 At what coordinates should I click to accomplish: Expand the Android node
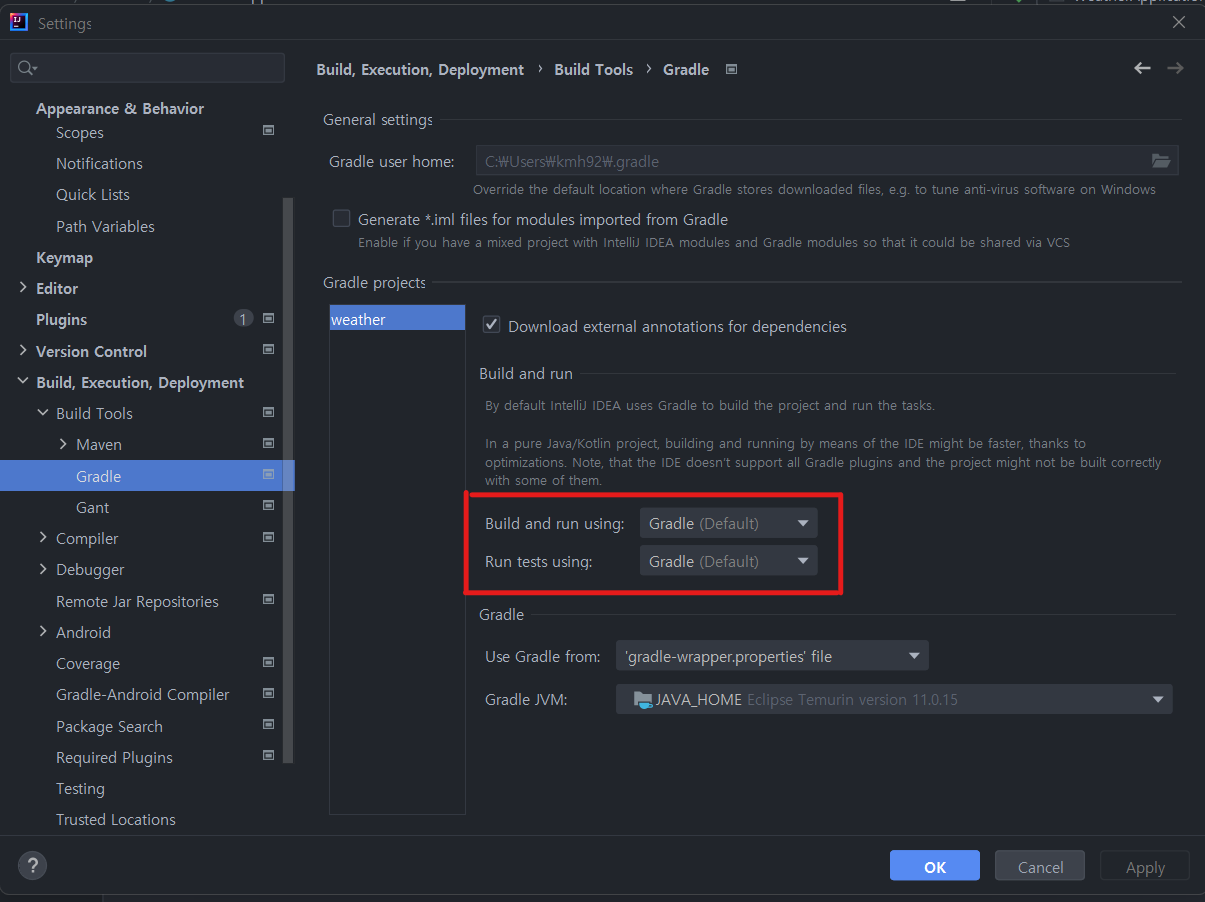(x=43, y=631)
